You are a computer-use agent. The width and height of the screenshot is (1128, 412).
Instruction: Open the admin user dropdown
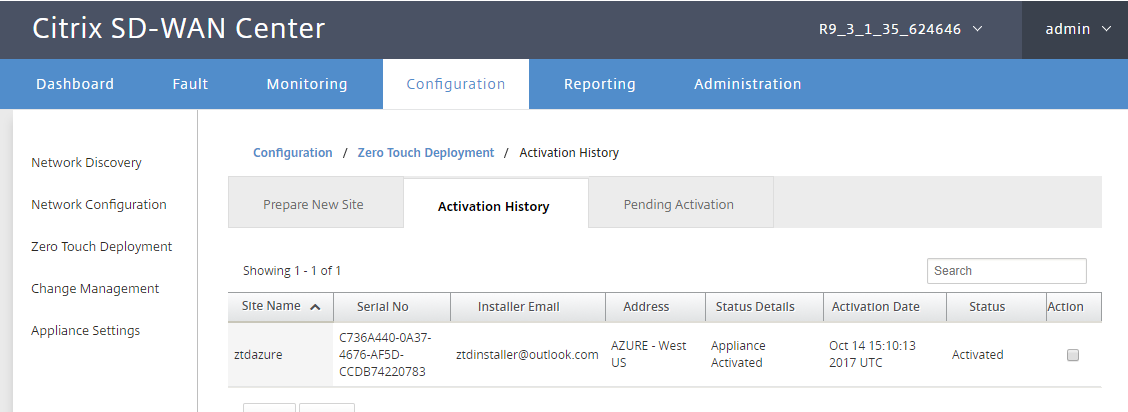point(1078,29)
